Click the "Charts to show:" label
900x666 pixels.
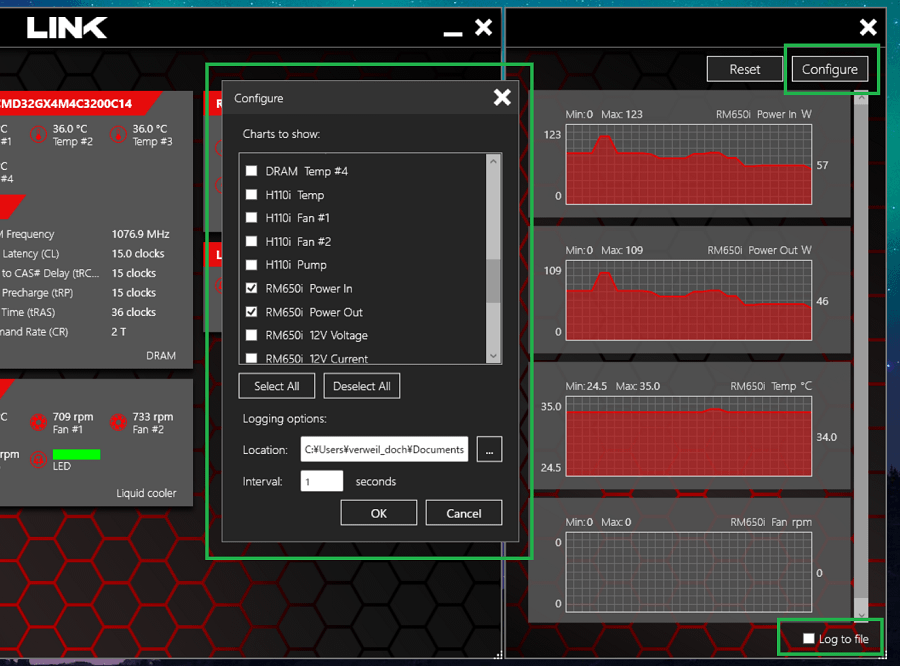(x=281, y=134)
